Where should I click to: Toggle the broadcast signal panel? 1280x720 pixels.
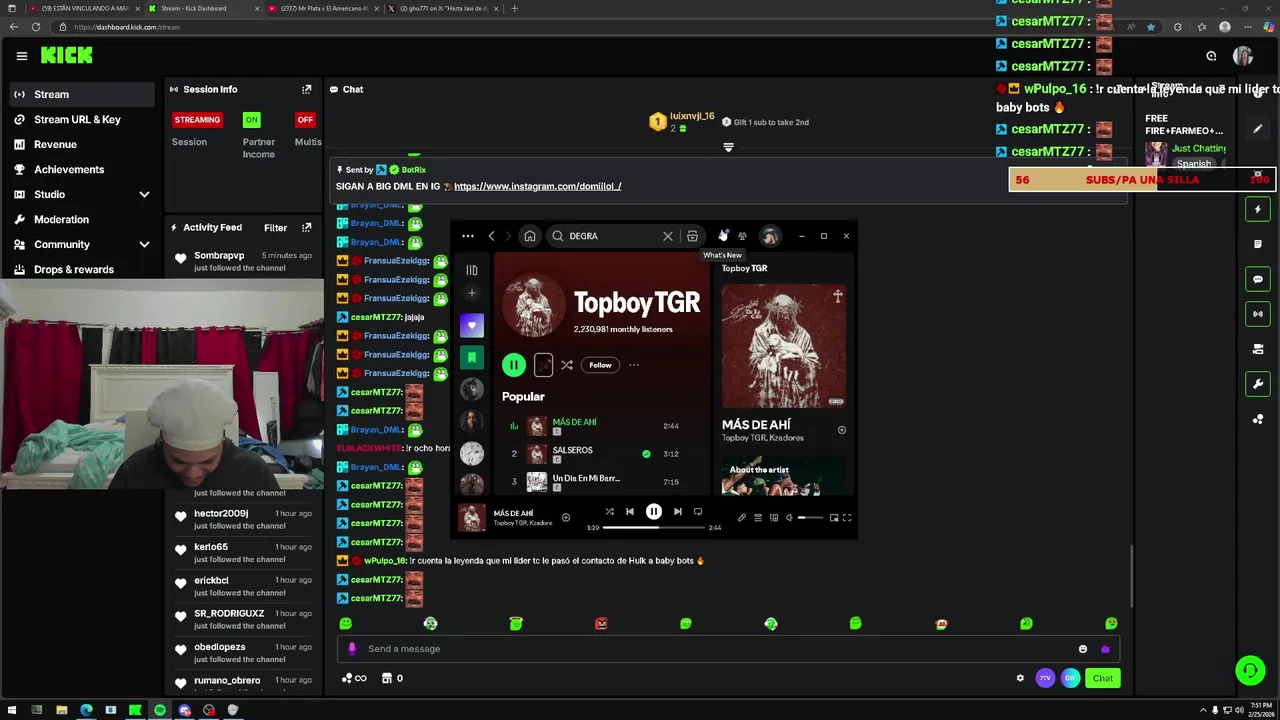coord(1258,314)
